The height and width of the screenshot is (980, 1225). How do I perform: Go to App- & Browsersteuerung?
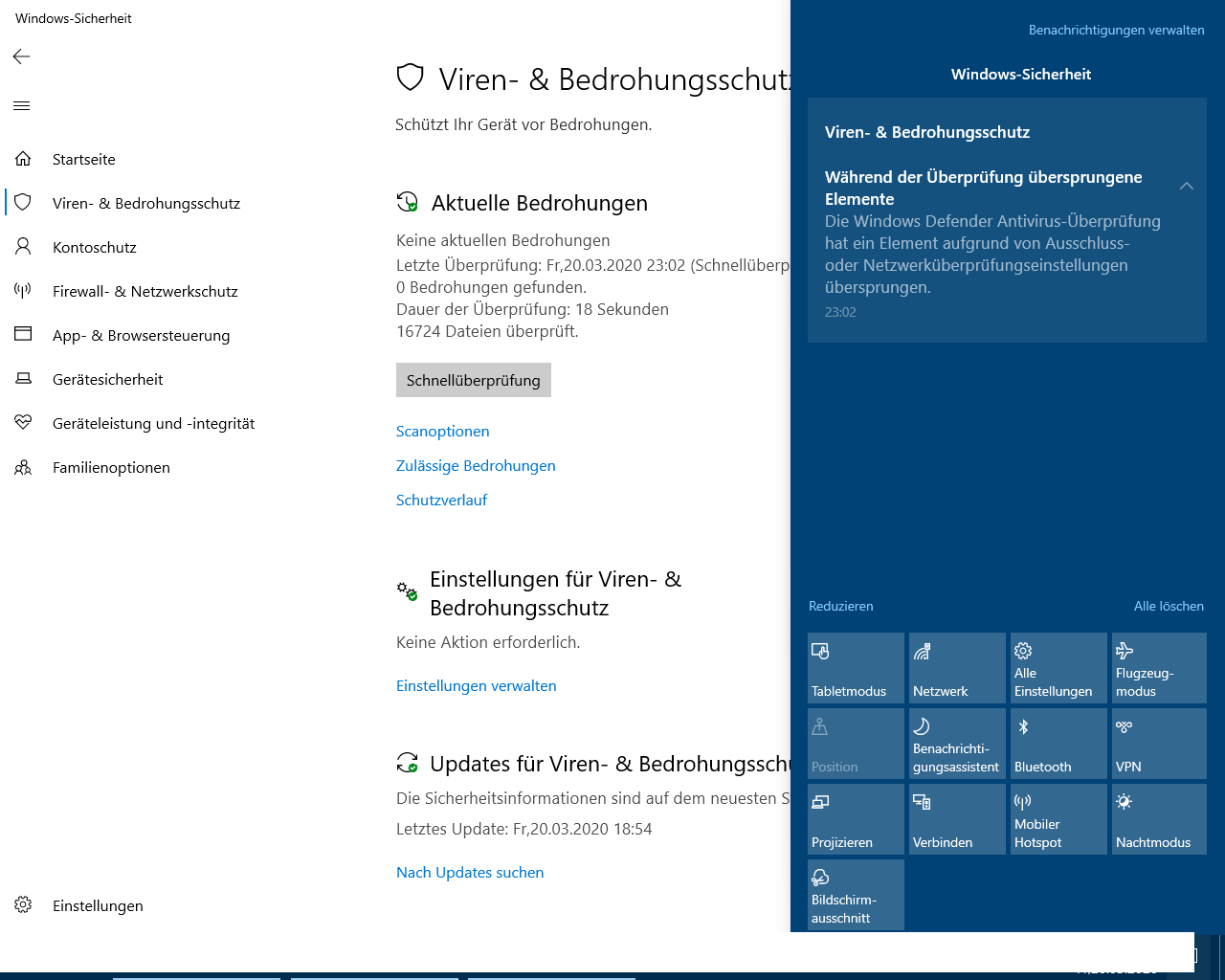(142, 335)
